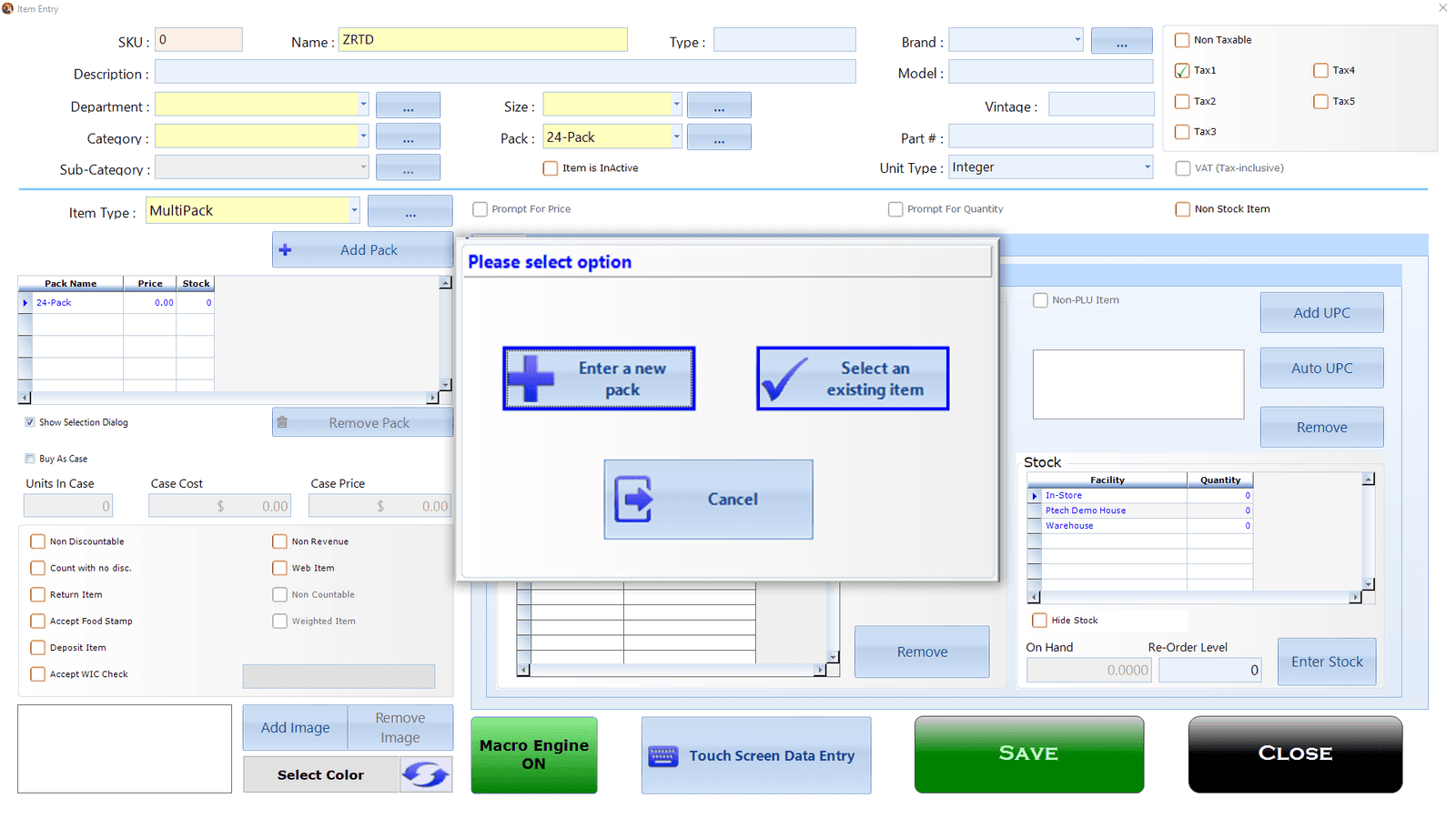Enable the Tax4 checkbox

pos(1320,70)
